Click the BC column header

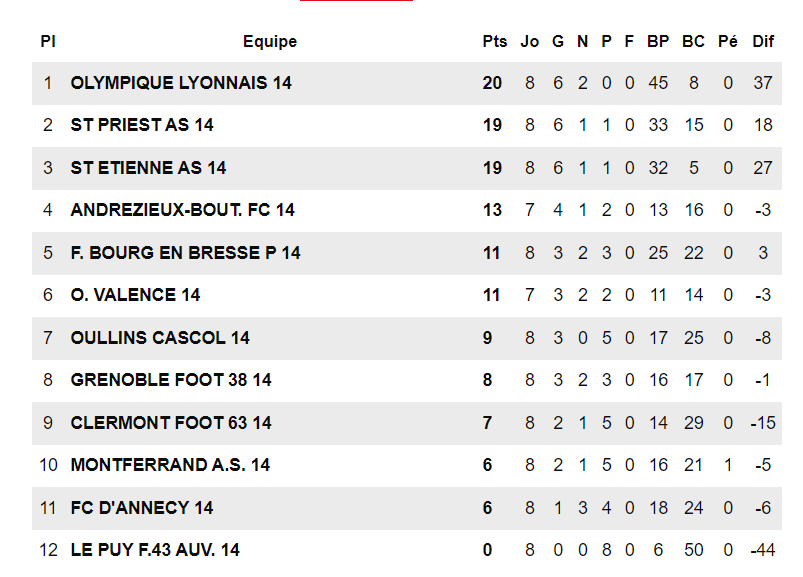[693, 41]
